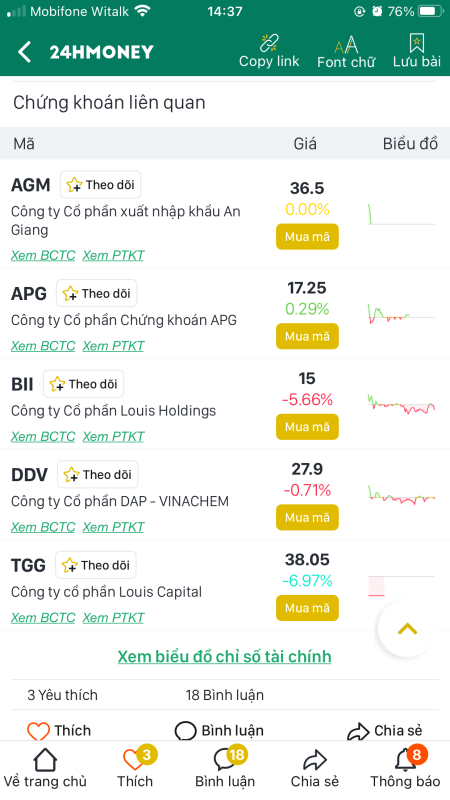The height and width of the screenshot is (800, 450).
Task: Open Xem biểu đồ chỉ số tài chính
Action: pyautogui.click(x=224, y=656)
